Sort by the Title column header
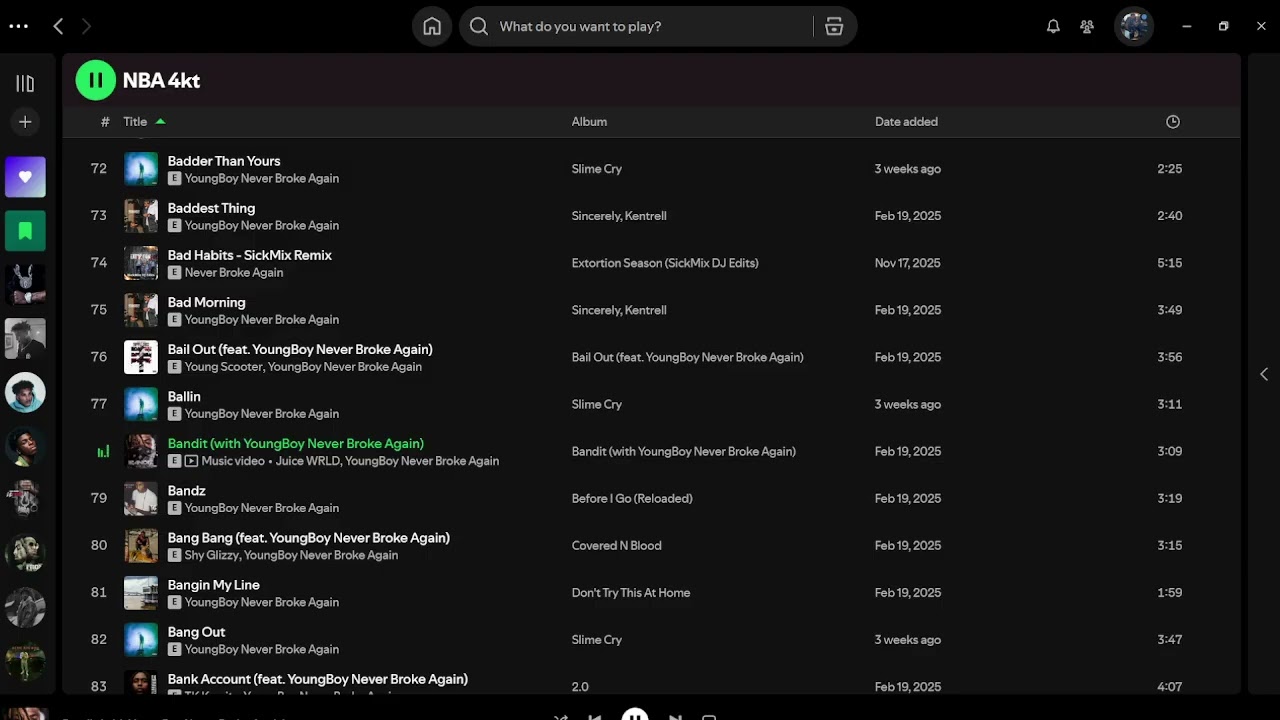 135,122
